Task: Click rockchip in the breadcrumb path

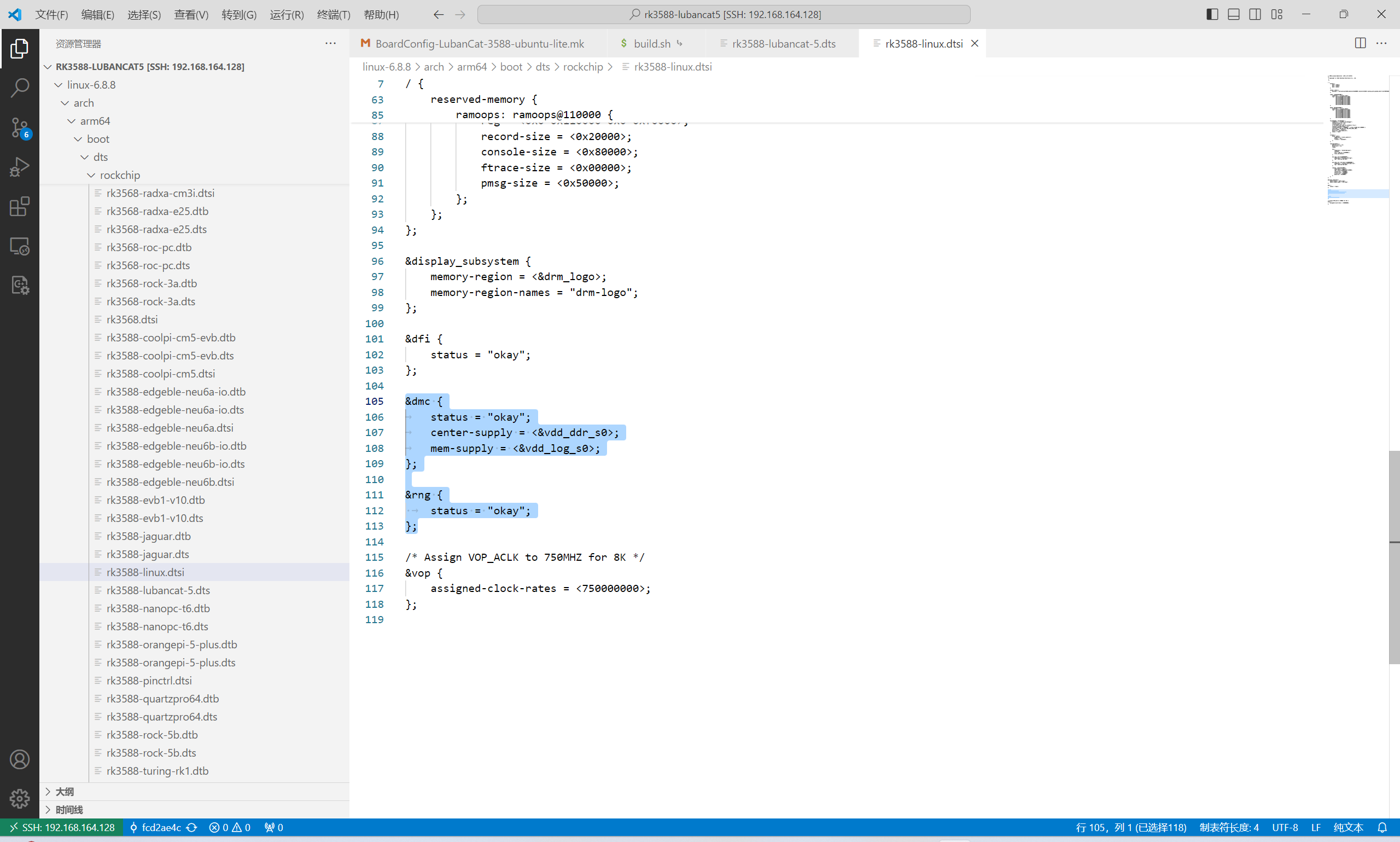Action: coord(582,66)
